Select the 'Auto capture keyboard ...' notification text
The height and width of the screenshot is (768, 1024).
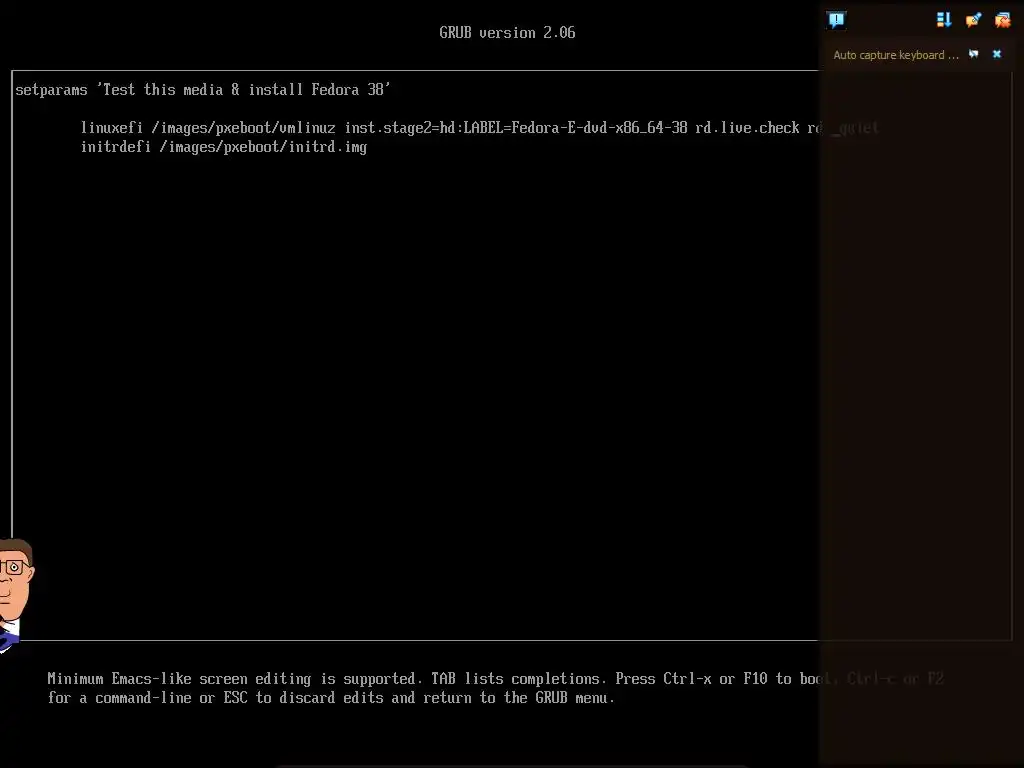(x=895, y=55)
